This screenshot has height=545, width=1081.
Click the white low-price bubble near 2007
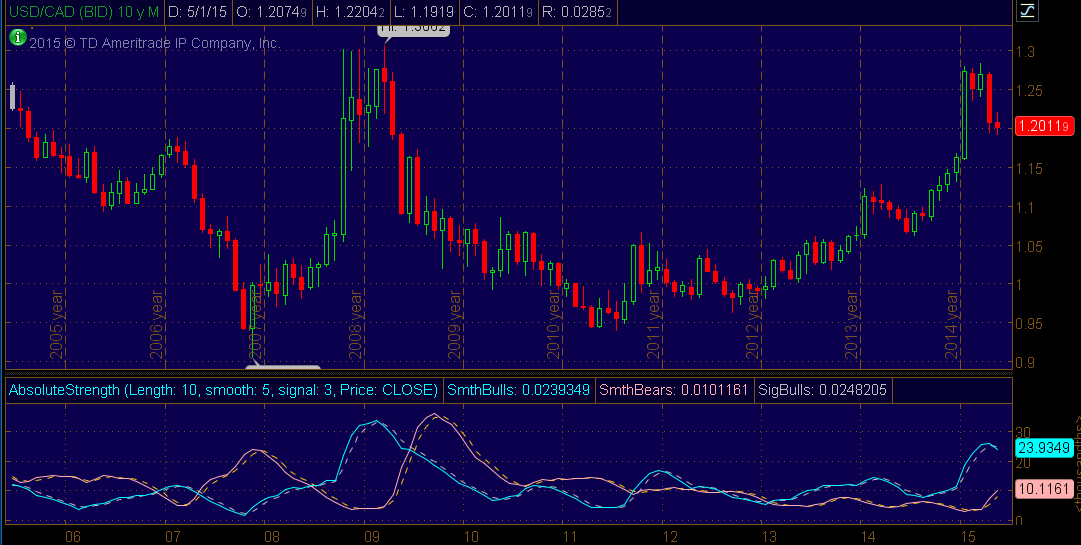coord(285,369)
